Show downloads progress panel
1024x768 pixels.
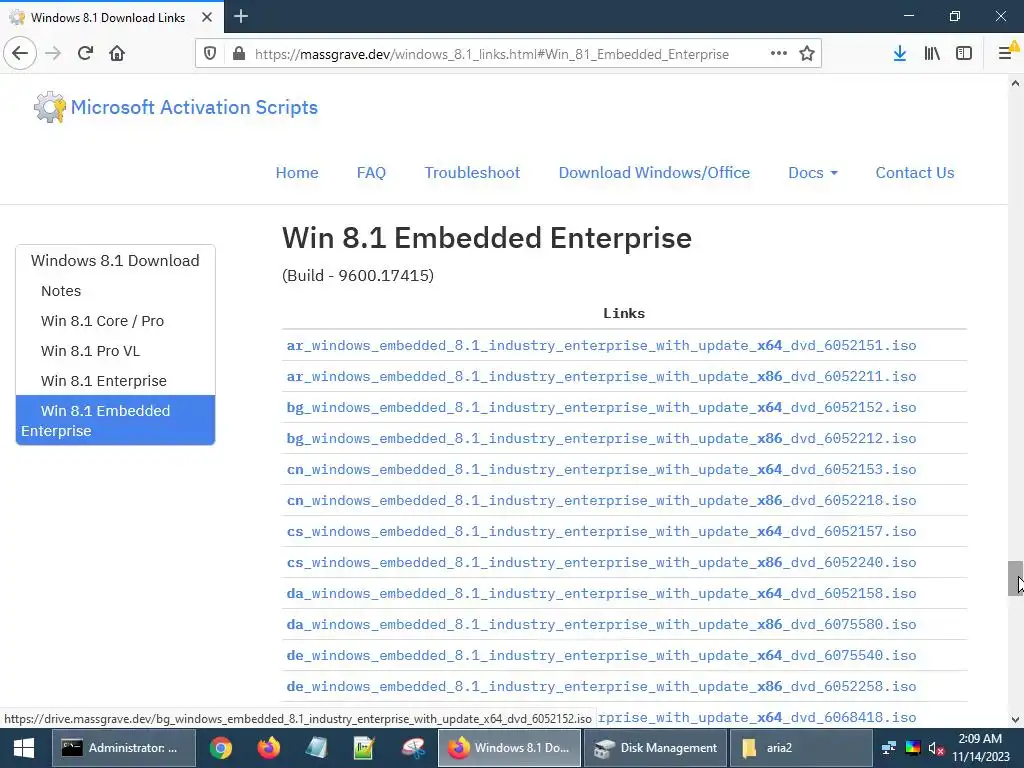coord(899,54)
